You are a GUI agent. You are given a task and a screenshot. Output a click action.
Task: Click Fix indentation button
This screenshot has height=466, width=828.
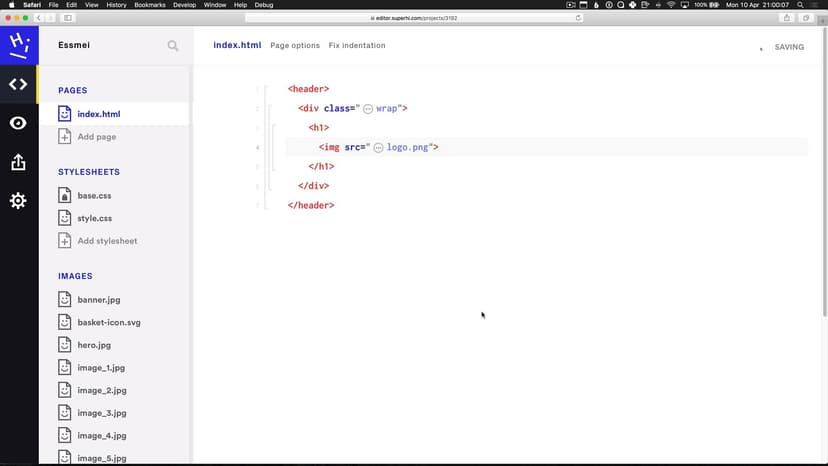pos(357,46)
